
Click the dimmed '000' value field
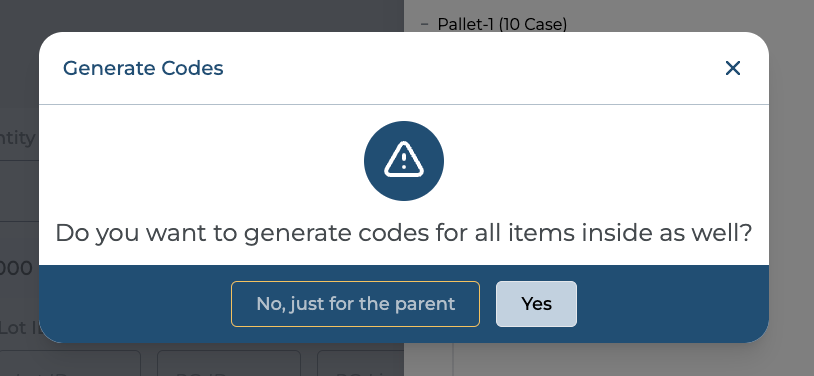[17, 268]
